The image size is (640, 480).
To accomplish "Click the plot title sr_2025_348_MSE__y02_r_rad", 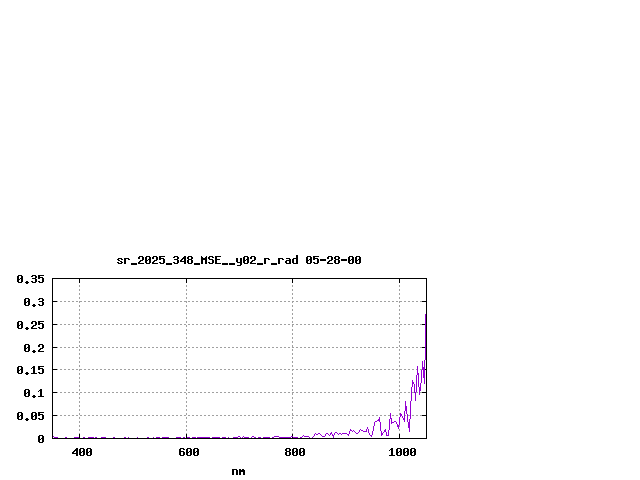I will (x=207, y=260).
